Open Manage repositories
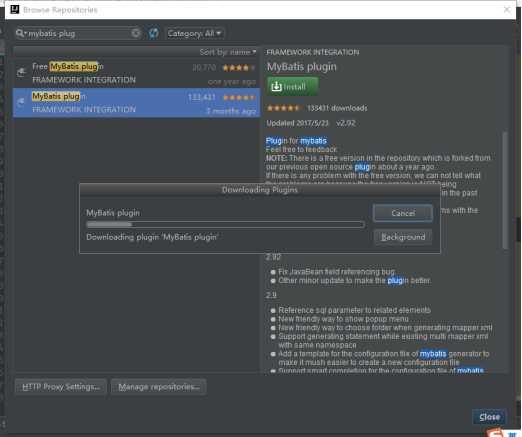 pyautogui.click(x=159, y=387)
